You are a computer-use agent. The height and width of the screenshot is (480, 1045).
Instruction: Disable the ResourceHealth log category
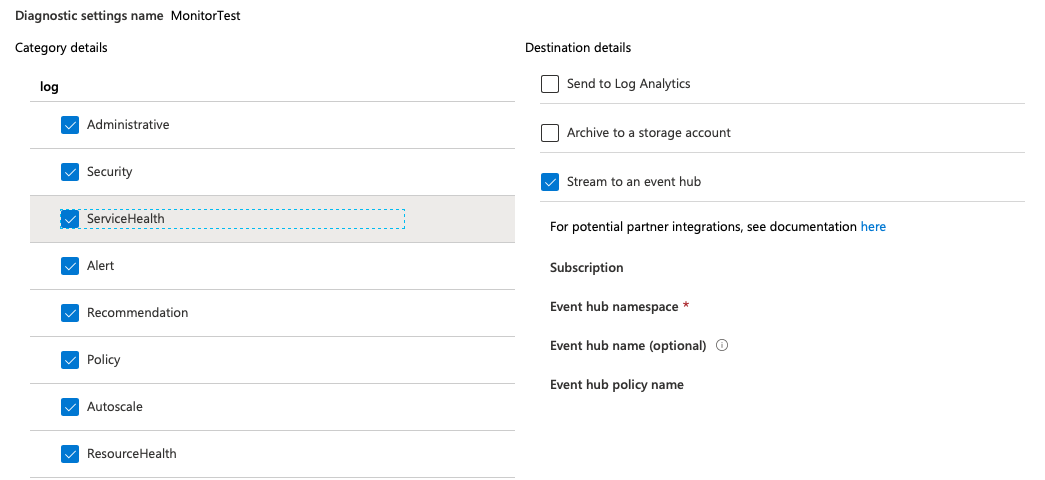[x=70, y=454]
